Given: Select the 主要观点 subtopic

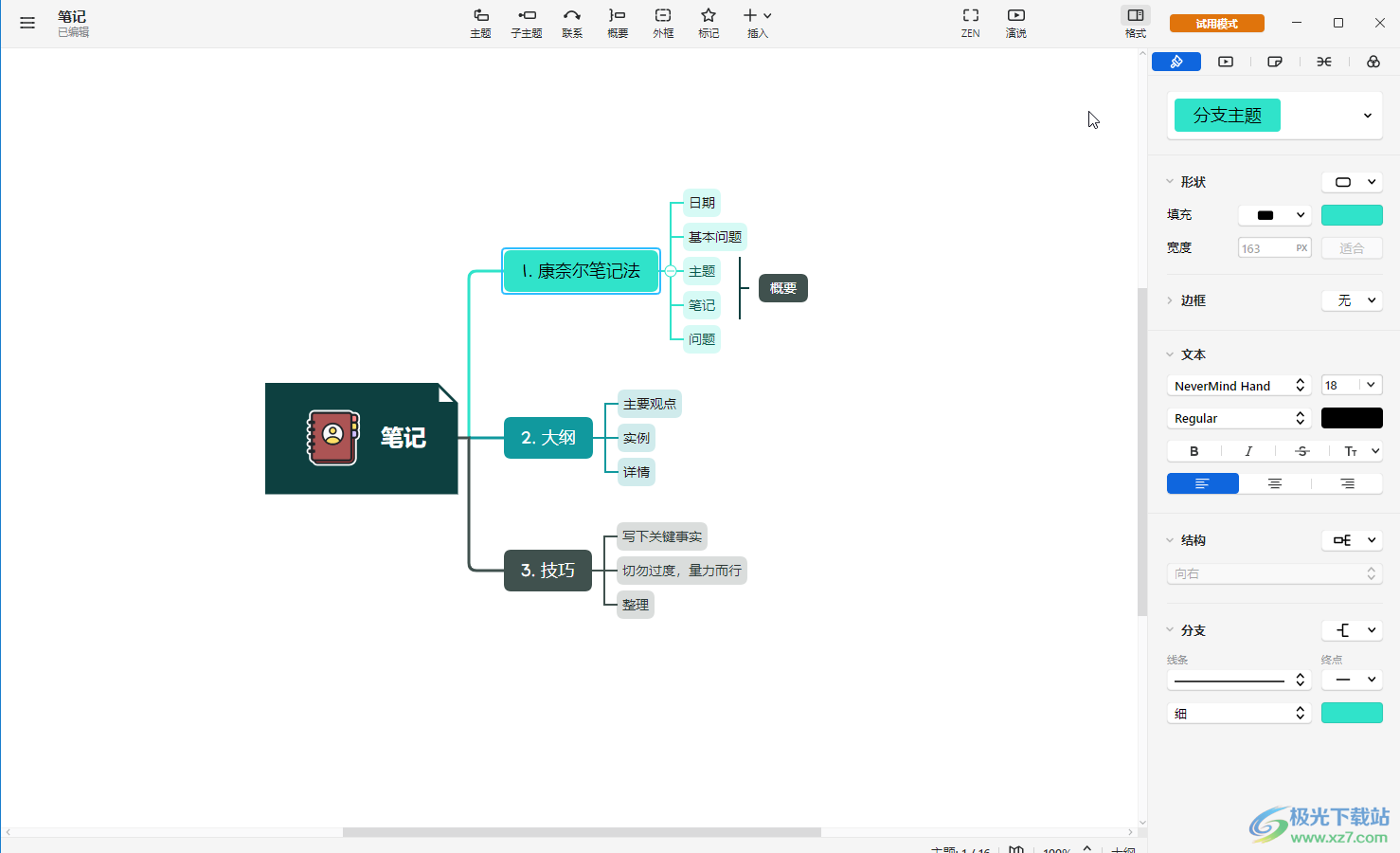Looking at the screenshot, I should pyautogui.click(x=650, y=404).
